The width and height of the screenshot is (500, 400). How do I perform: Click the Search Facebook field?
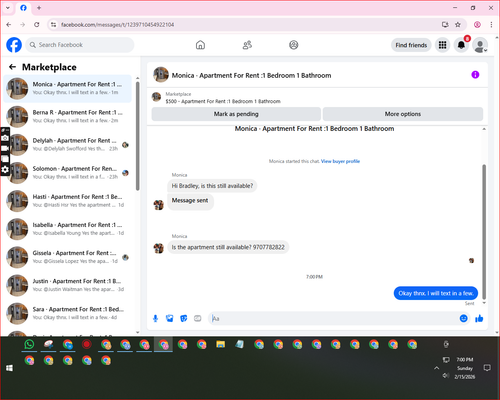[80, 45]
